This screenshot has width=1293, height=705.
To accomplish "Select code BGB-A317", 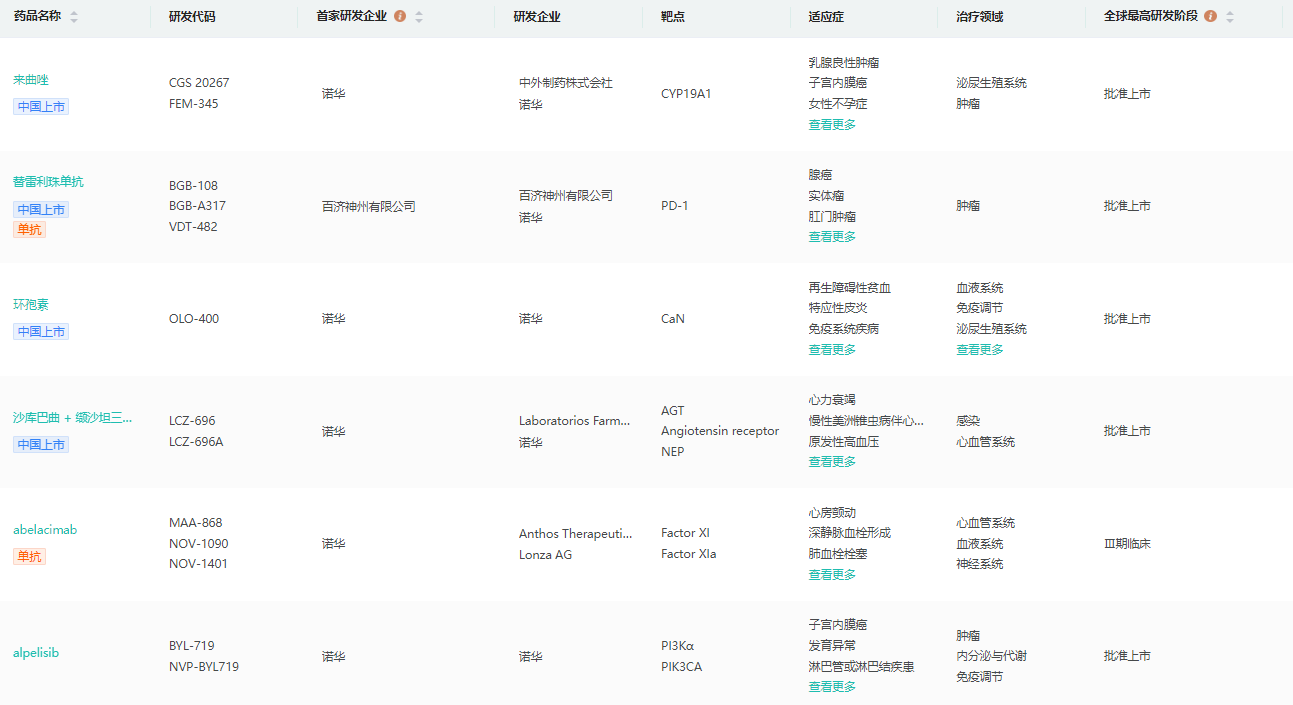I will [198, 206].
